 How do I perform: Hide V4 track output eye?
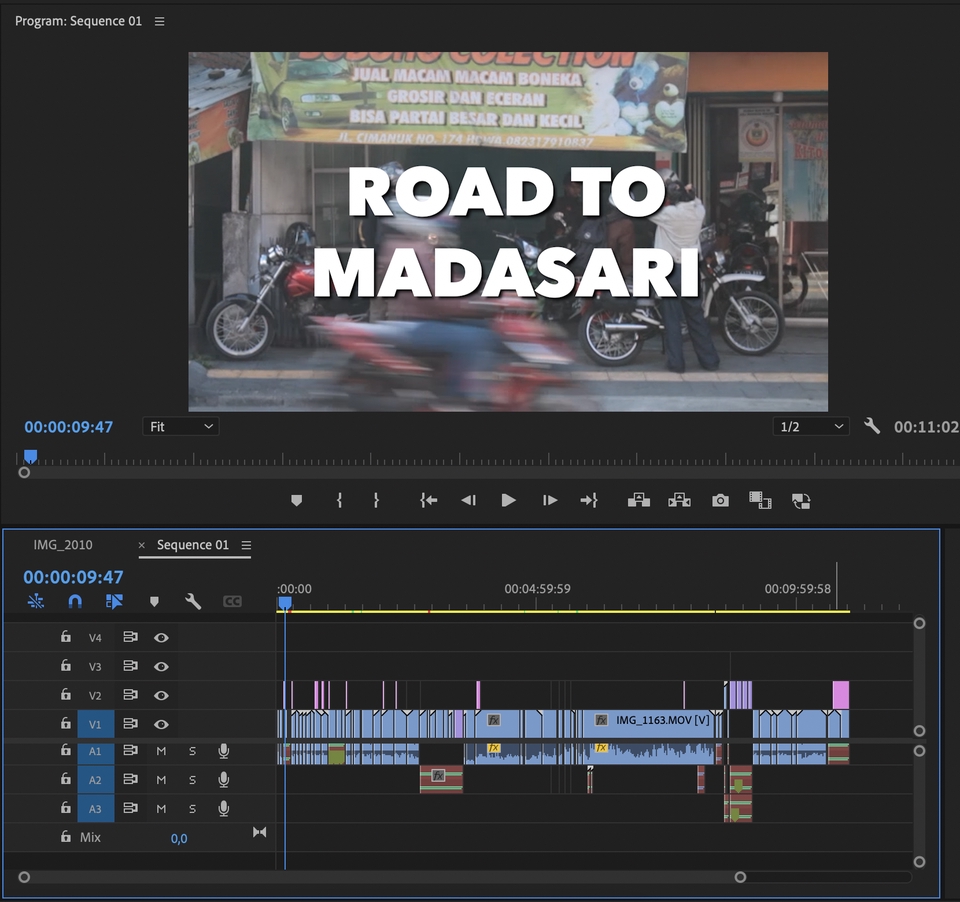tap(161, 637)
